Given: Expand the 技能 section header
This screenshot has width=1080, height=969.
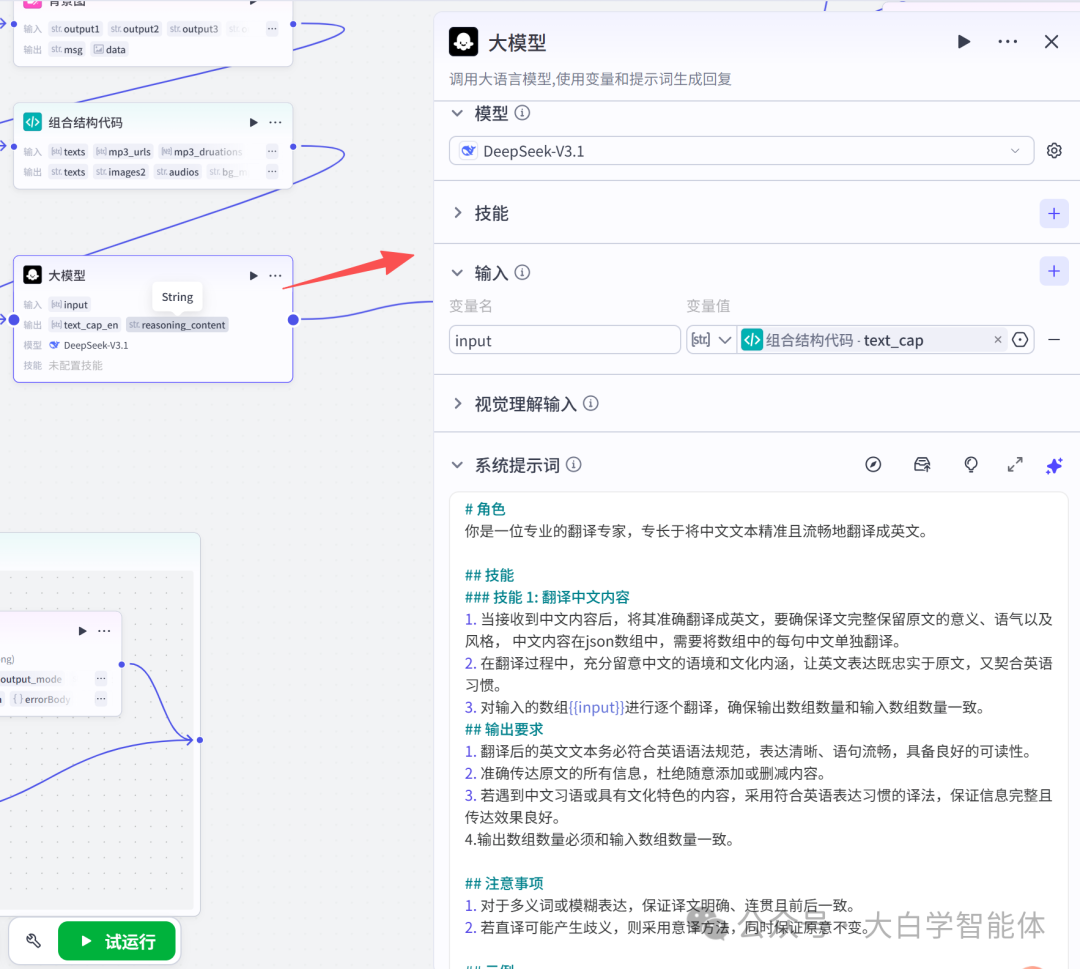Looking at the screenshot, I should pos(490,212).
